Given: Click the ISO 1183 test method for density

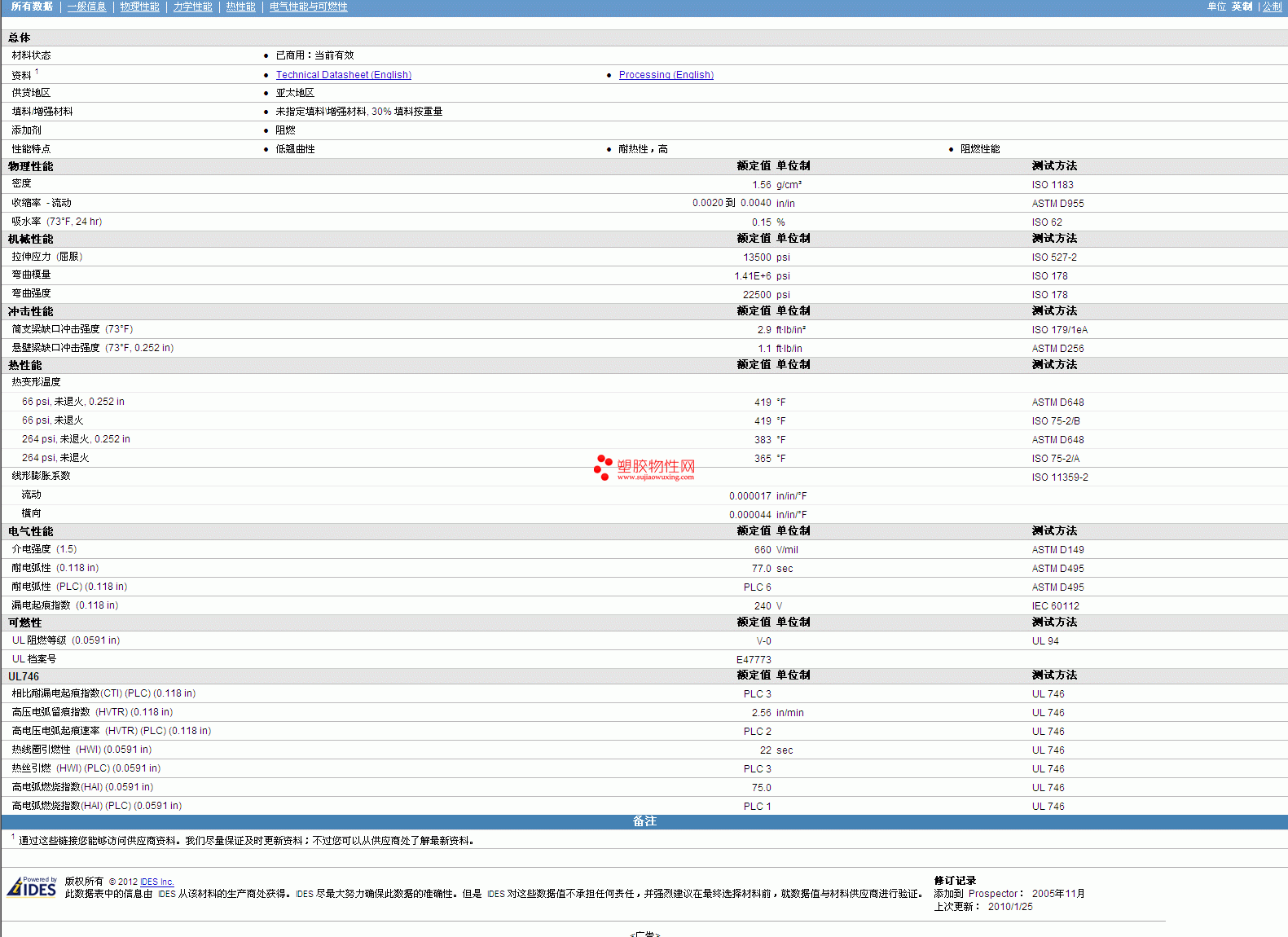Looking at the screenshot, I should (1052, 185).
